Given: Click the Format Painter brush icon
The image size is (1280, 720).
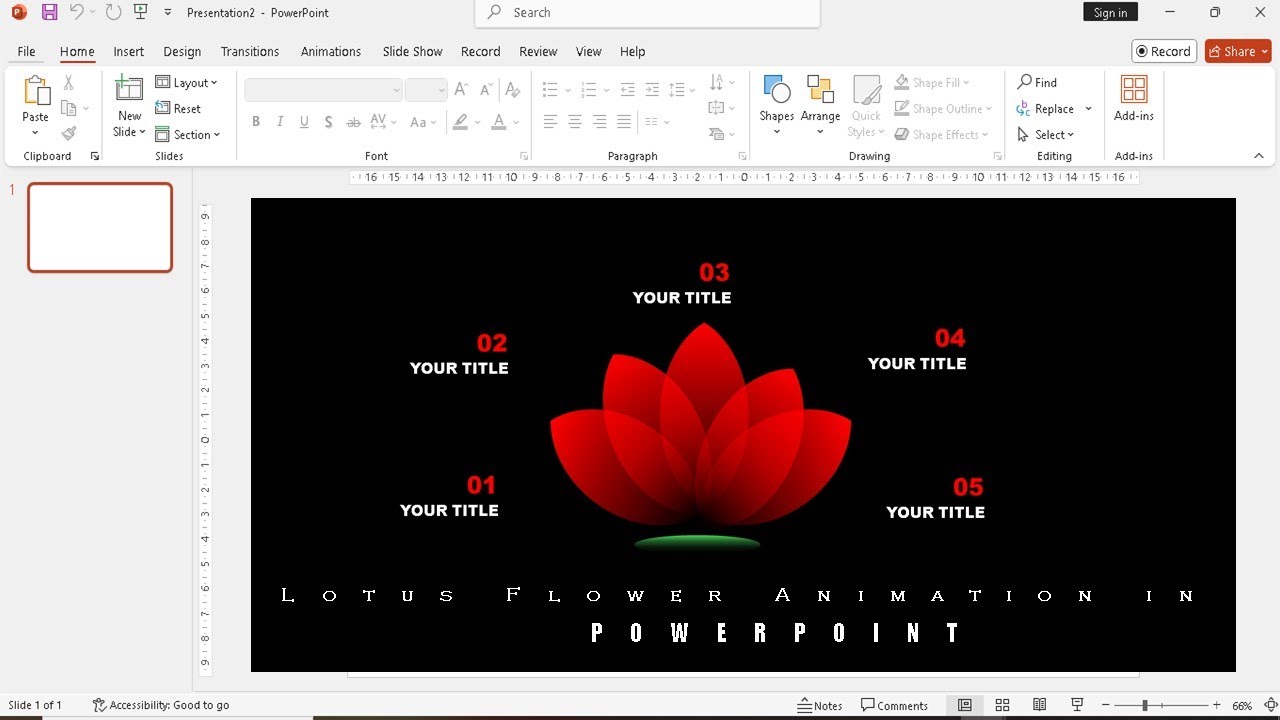Looking at the screenshot, I should click(69, 134).
